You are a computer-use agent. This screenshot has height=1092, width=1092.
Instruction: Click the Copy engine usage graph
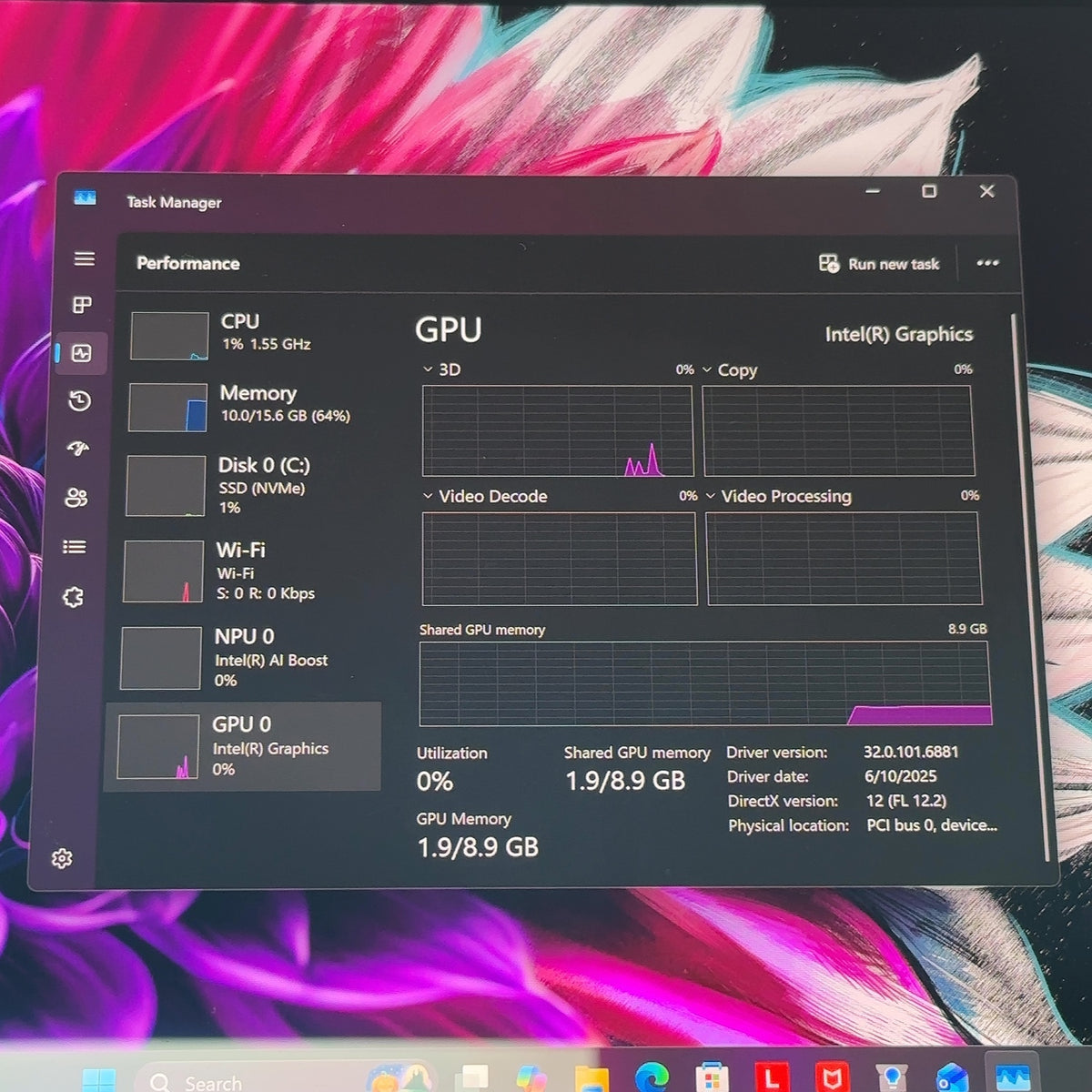point(838,430)
